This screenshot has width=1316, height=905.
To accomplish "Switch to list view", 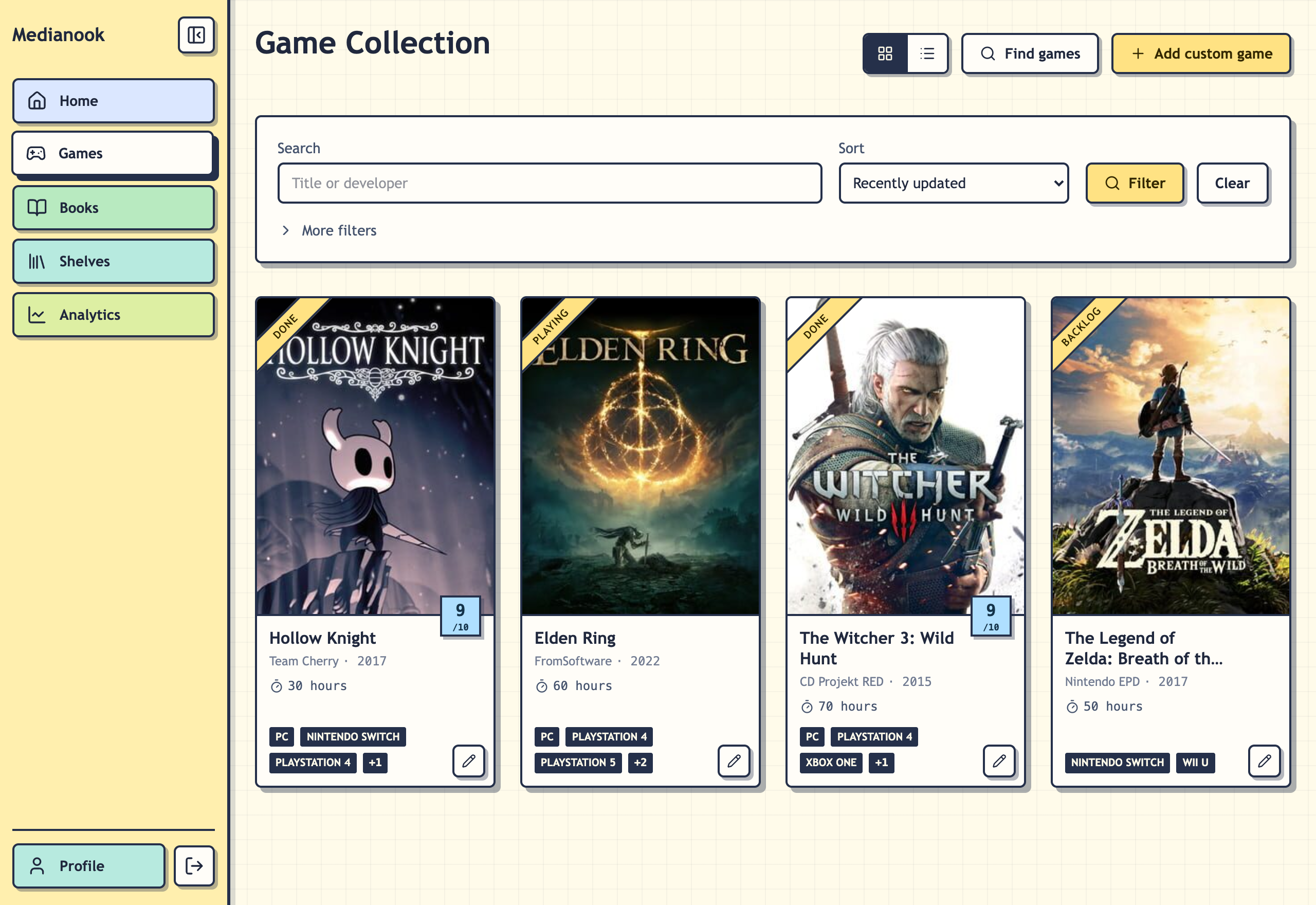I will (927, 53).
